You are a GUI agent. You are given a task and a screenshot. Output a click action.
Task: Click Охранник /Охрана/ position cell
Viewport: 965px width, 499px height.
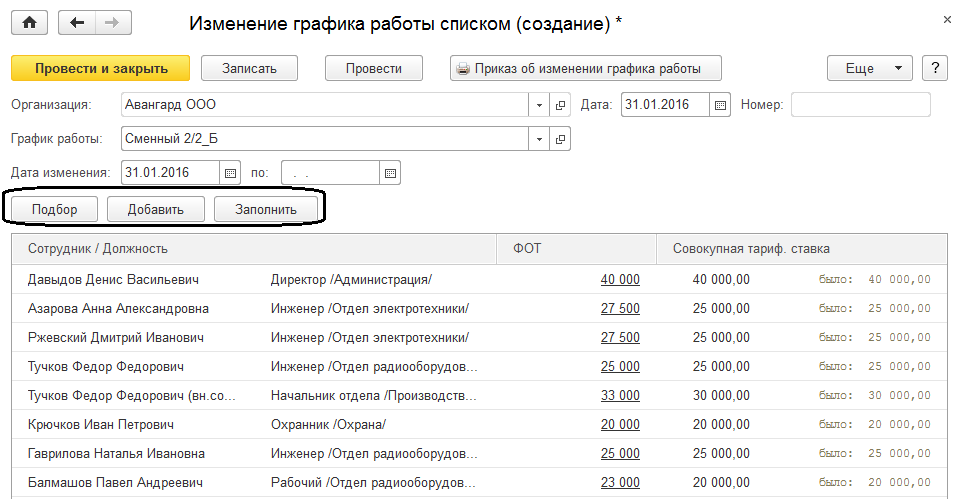coord(328,424)
